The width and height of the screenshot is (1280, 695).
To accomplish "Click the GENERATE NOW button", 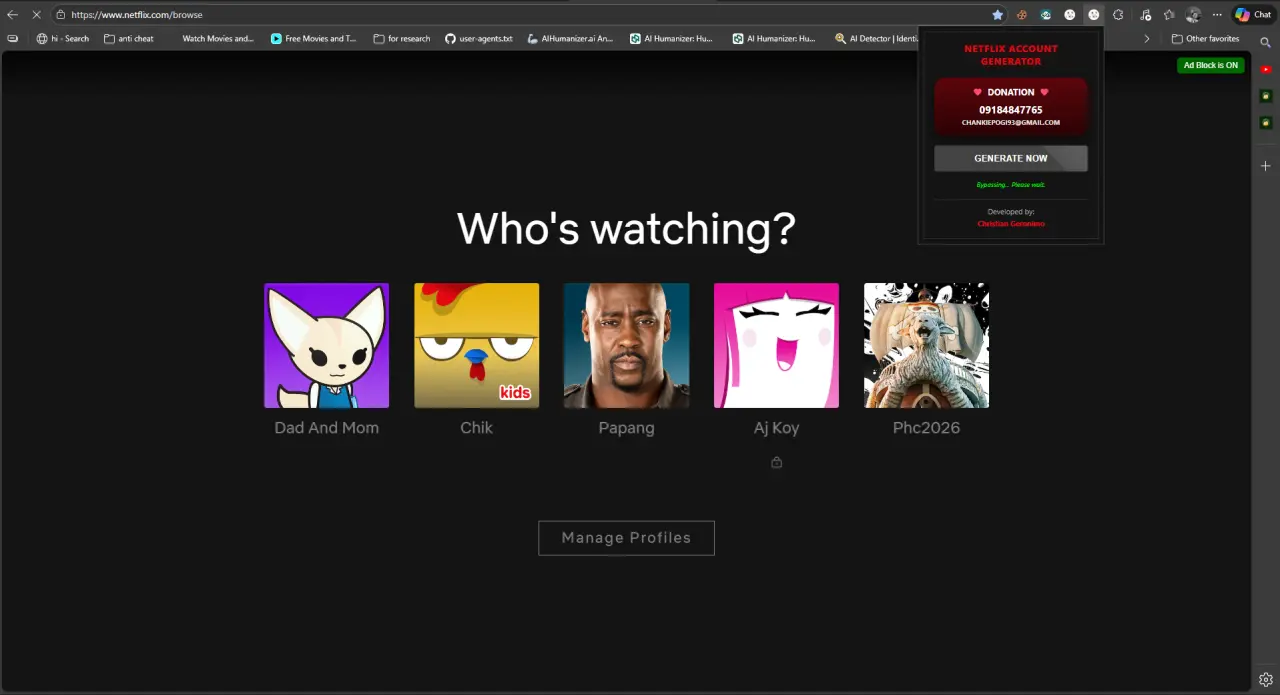I will [x=1010, y=158].
